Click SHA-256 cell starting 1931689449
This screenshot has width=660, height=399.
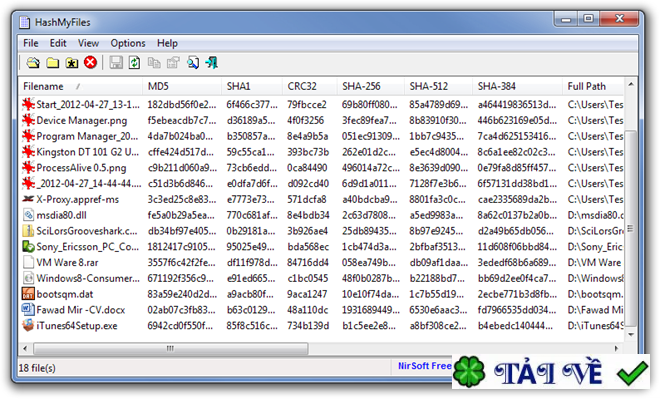tap(370, 310)
